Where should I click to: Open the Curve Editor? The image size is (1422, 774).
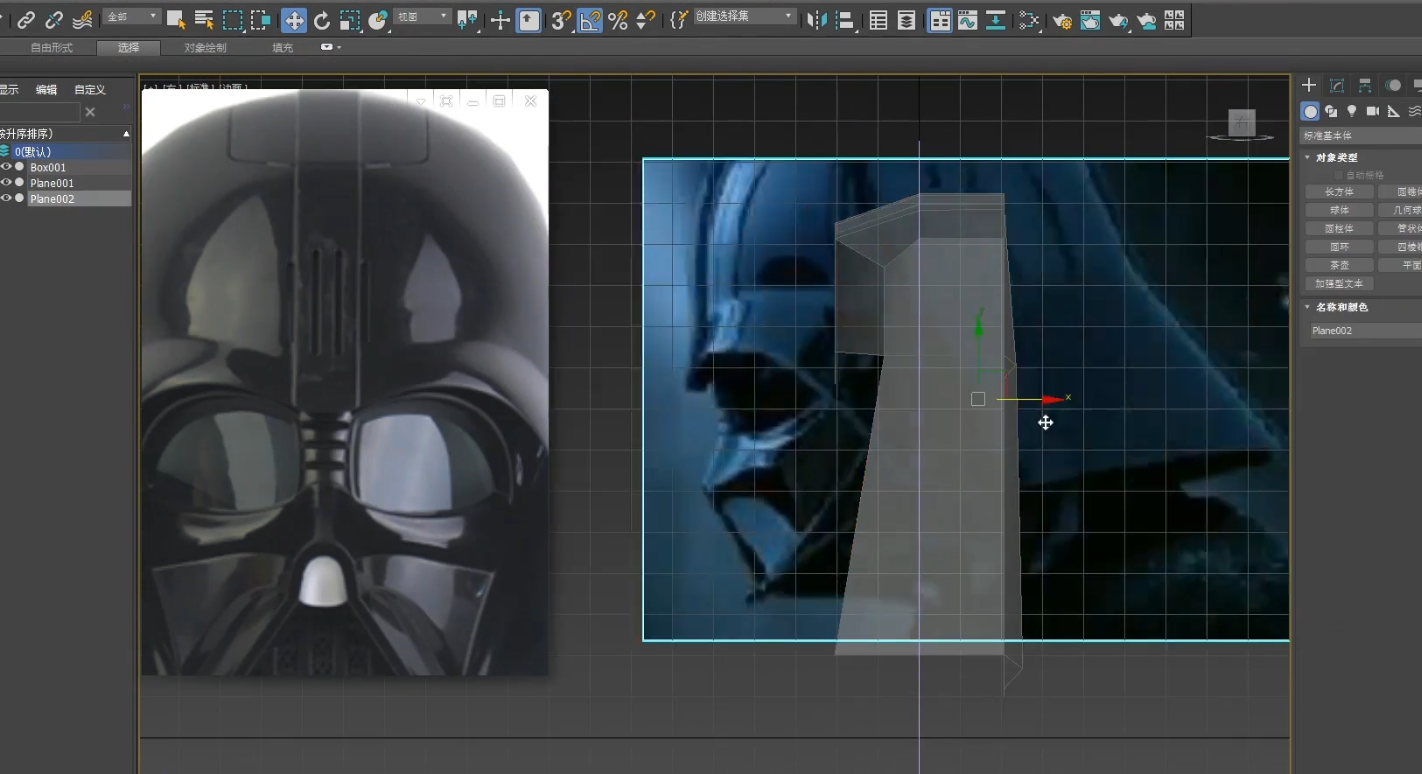tap(967, 19)
